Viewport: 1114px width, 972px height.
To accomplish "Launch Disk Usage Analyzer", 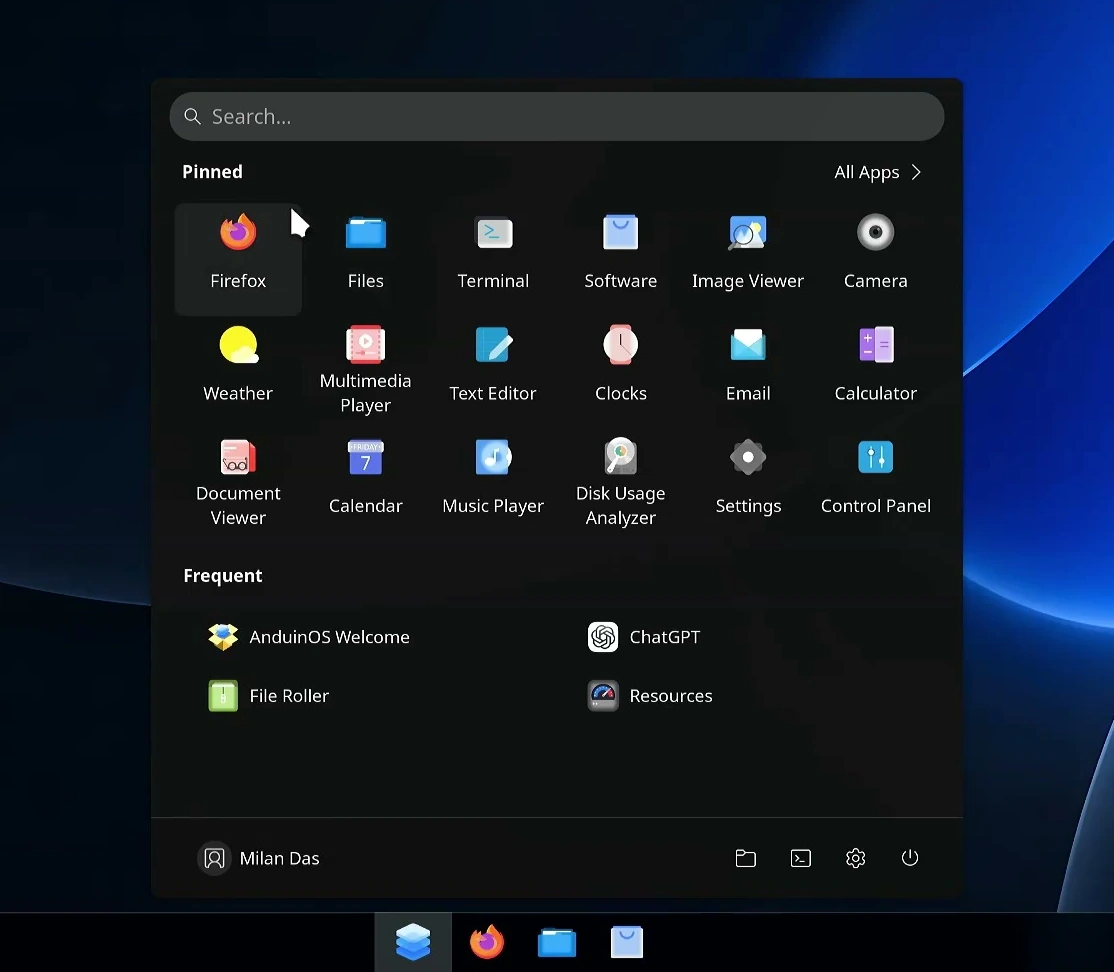I will tap(620, 484).
